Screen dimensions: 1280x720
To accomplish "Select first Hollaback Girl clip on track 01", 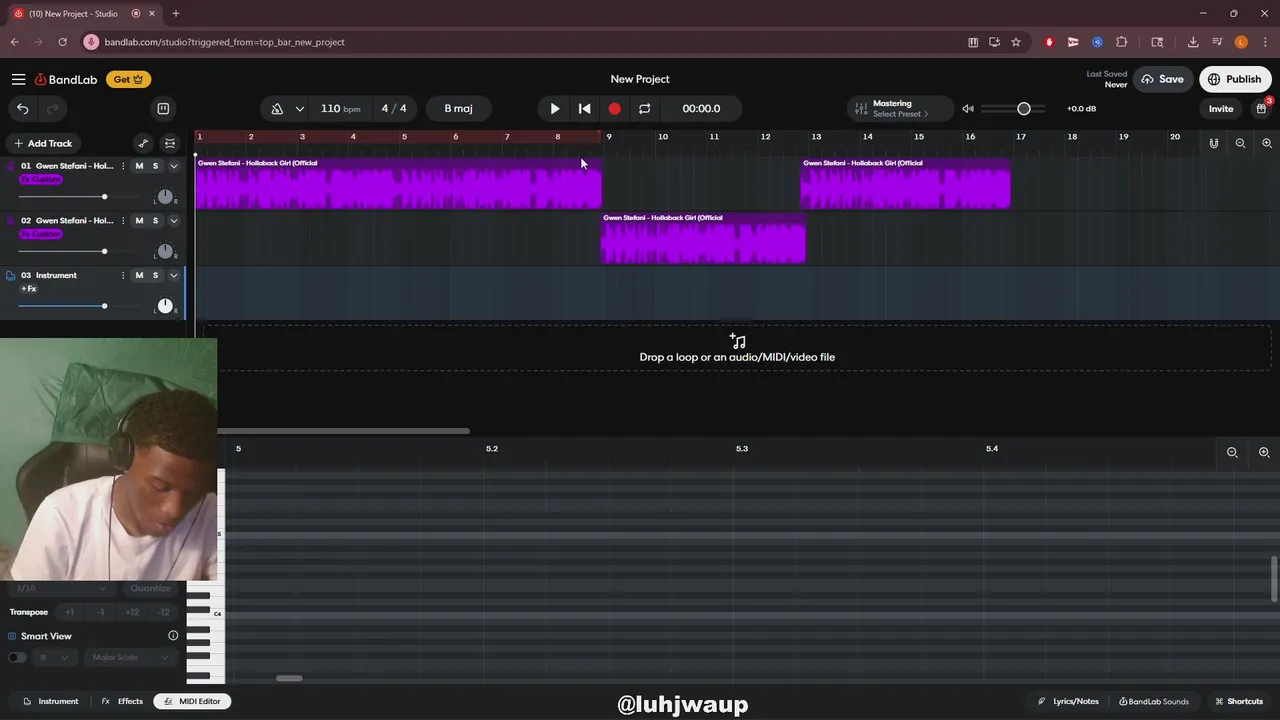I will (x=398, y=183).
